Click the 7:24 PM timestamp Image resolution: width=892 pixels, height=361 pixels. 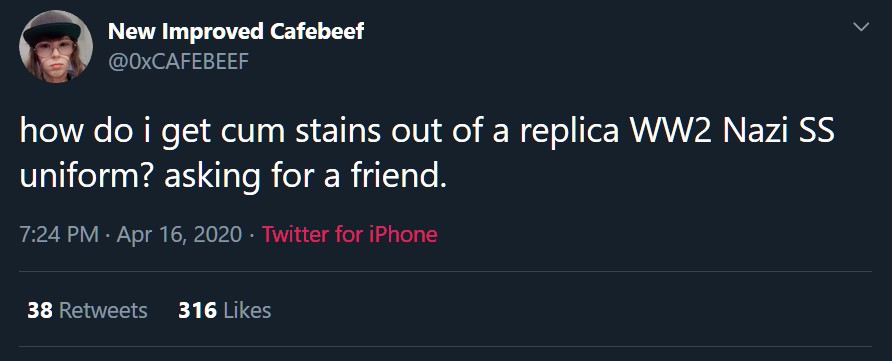[59, 234]
